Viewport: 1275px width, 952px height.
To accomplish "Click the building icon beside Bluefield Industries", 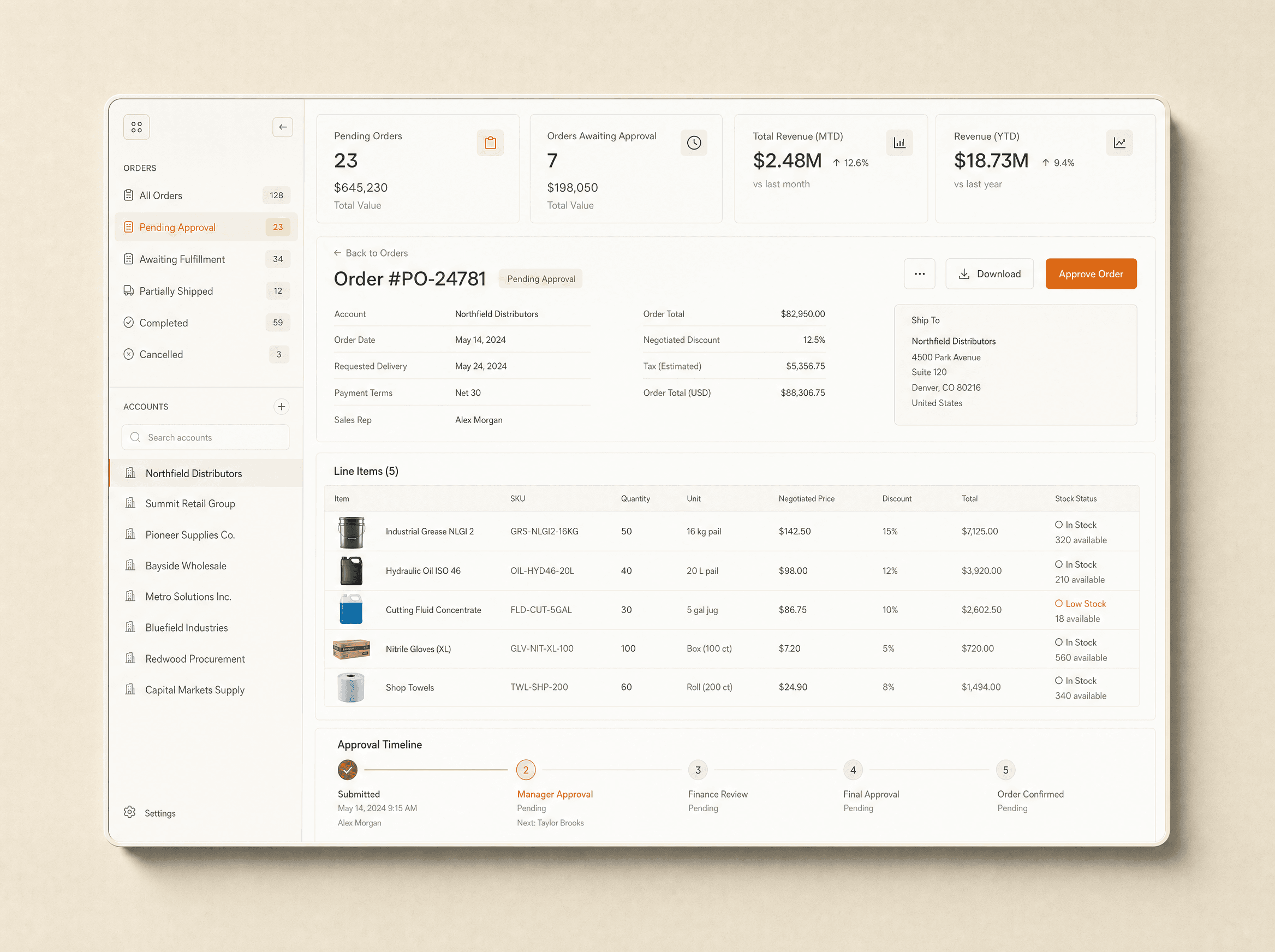I will 131,627.
